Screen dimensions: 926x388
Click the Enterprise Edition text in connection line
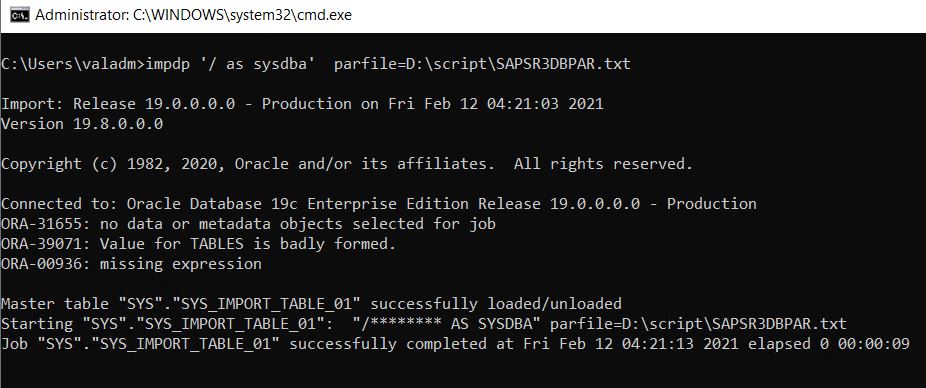click(392, 204)
